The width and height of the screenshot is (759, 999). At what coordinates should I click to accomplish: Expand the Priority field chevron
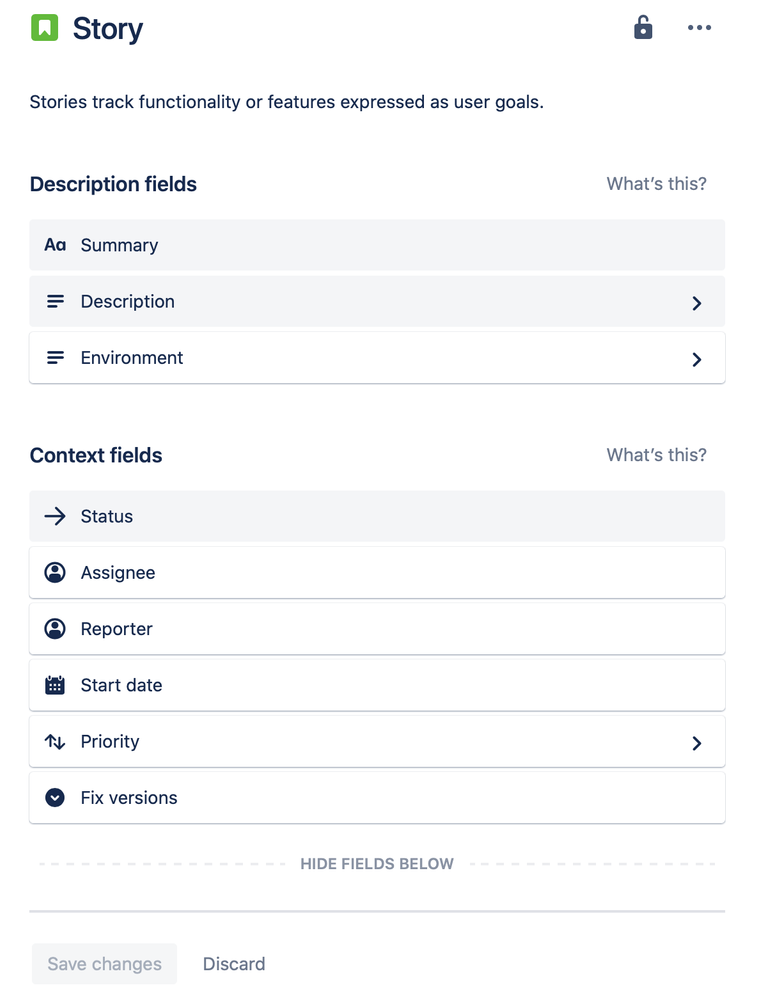pyautogui.click(x=697, y=743)
